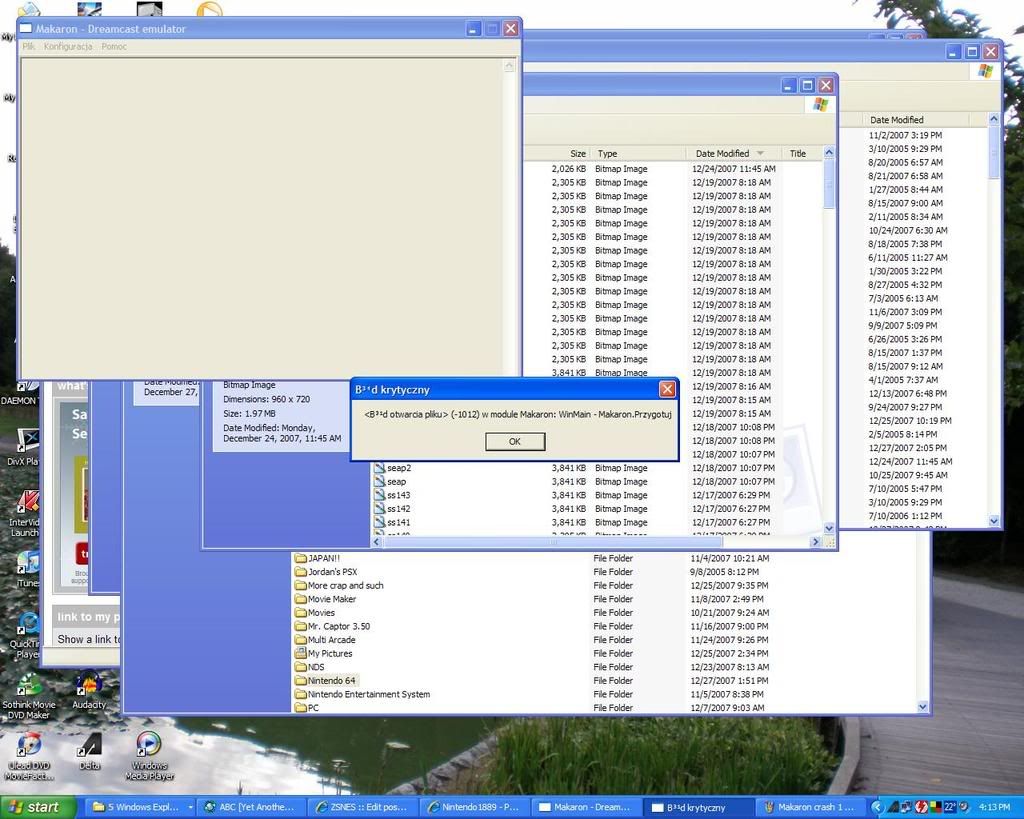
Task: Open the Plik menu in Makaron
Action: coord(29,46)
